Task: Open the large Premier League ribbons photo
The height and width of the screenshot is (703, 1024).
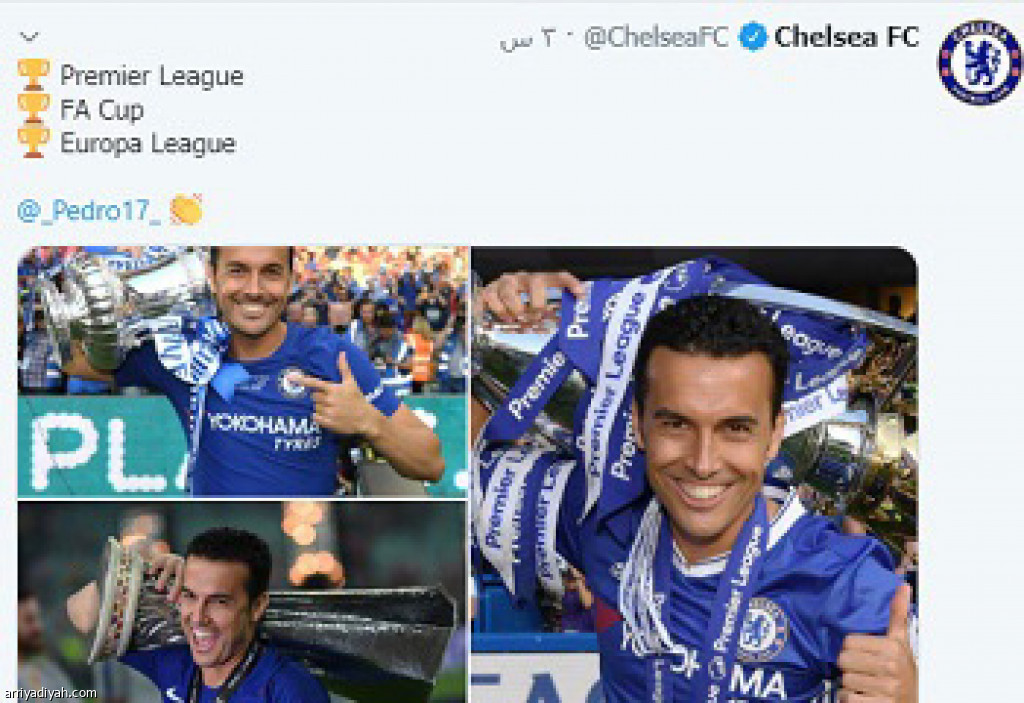Action: [x=694, y=475]
